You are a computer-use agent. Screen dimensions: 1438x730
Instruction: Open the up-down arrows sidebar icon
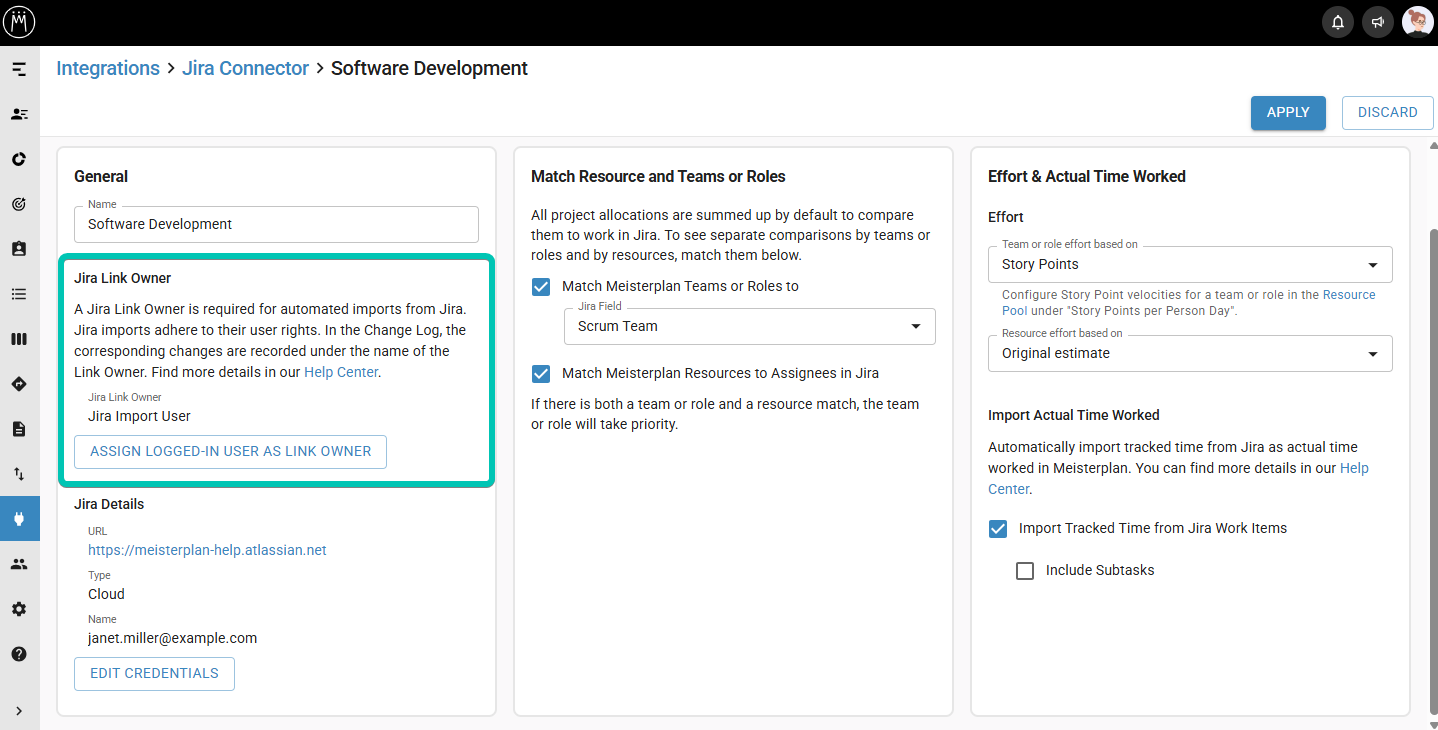19,474
